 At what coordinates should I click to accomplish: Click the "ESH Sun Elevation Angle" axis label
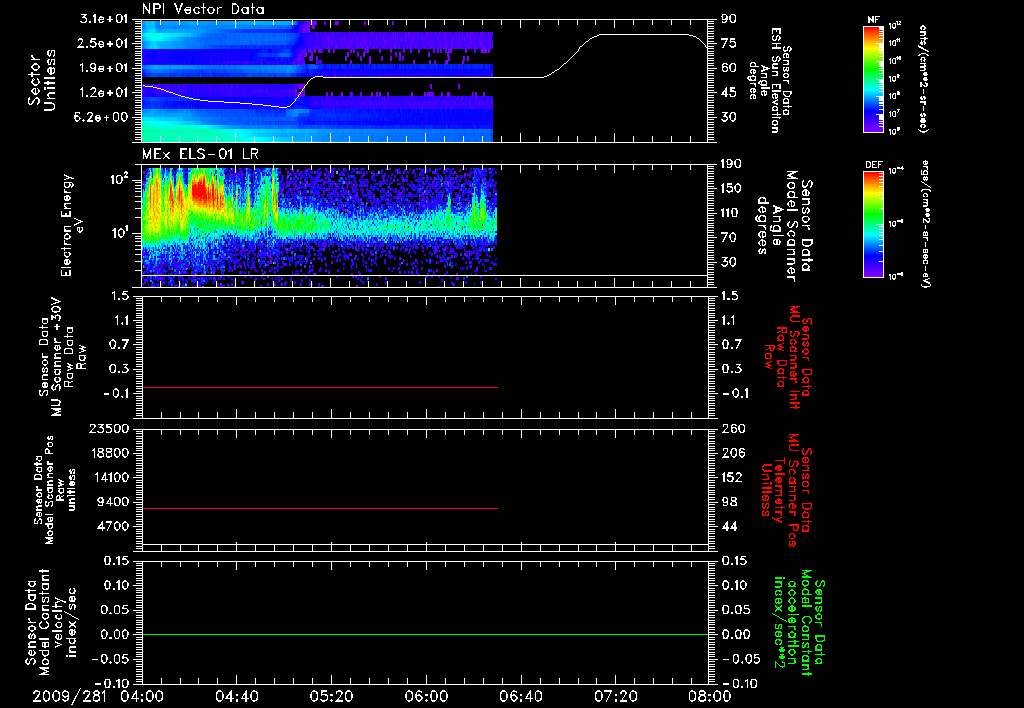coord(769,80)
